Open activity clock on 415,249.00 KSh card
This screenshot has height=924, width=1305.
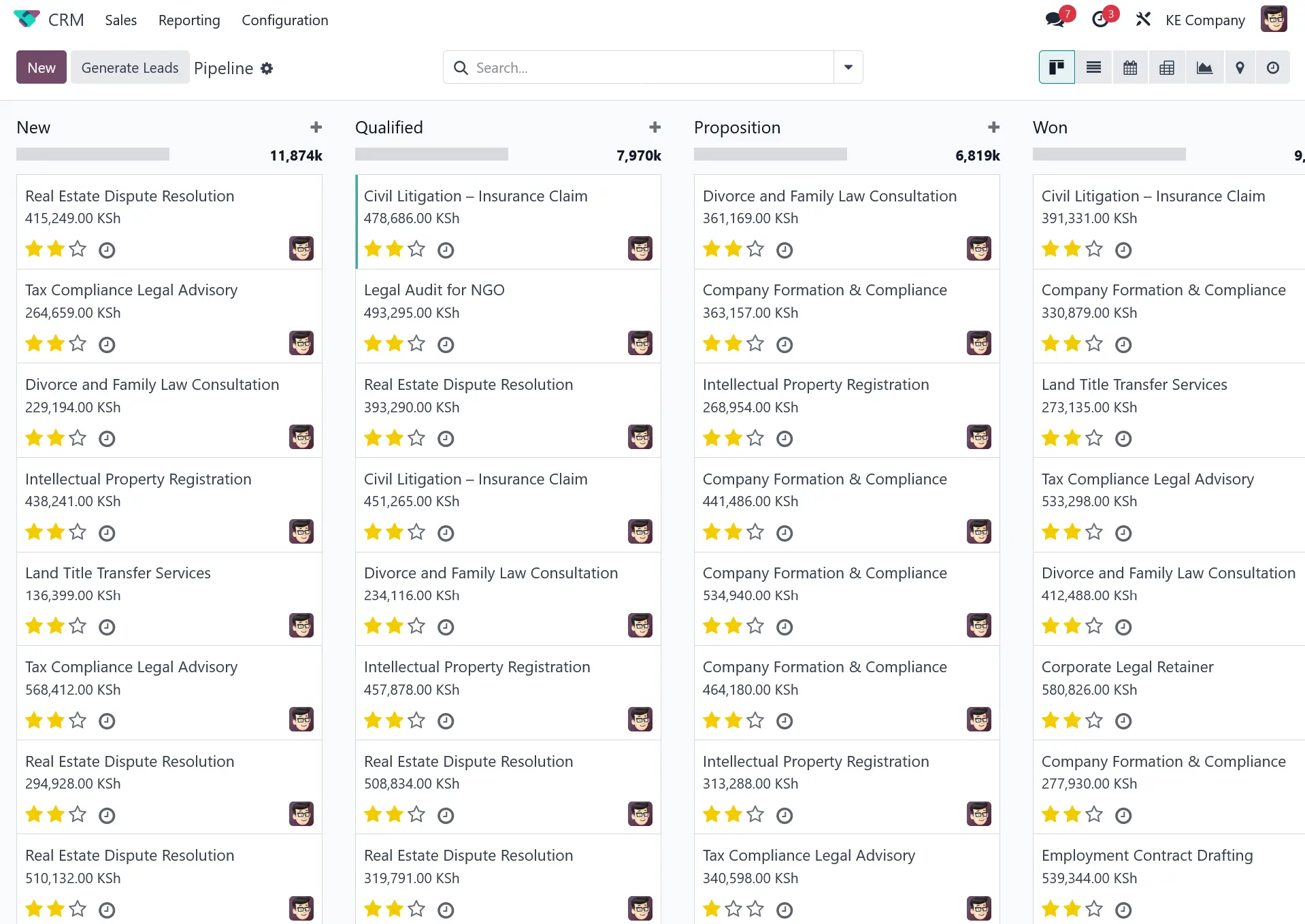tap(107, 250)
